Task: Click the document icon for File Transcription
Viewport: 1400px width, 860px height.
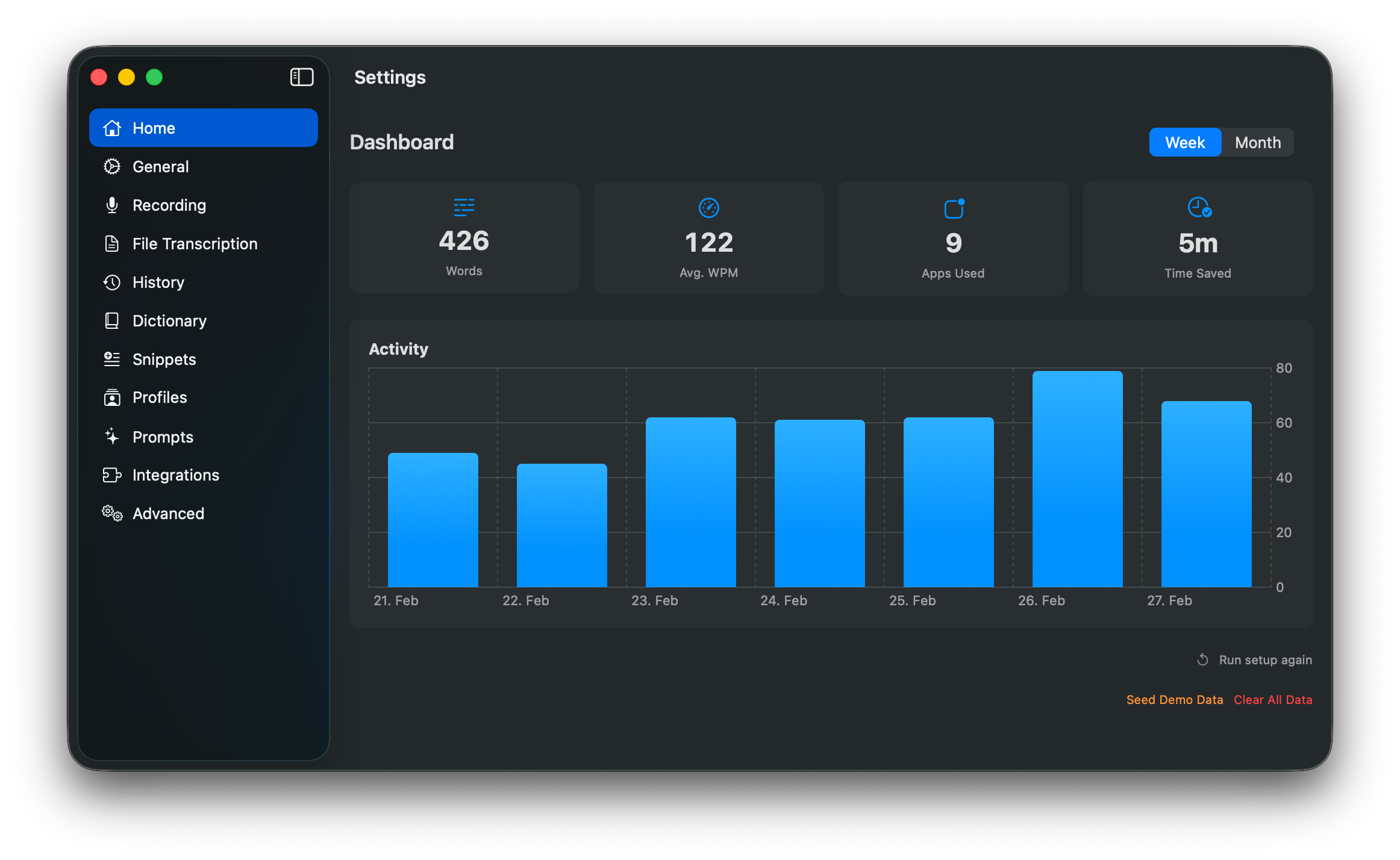Action: coord(112,244)
